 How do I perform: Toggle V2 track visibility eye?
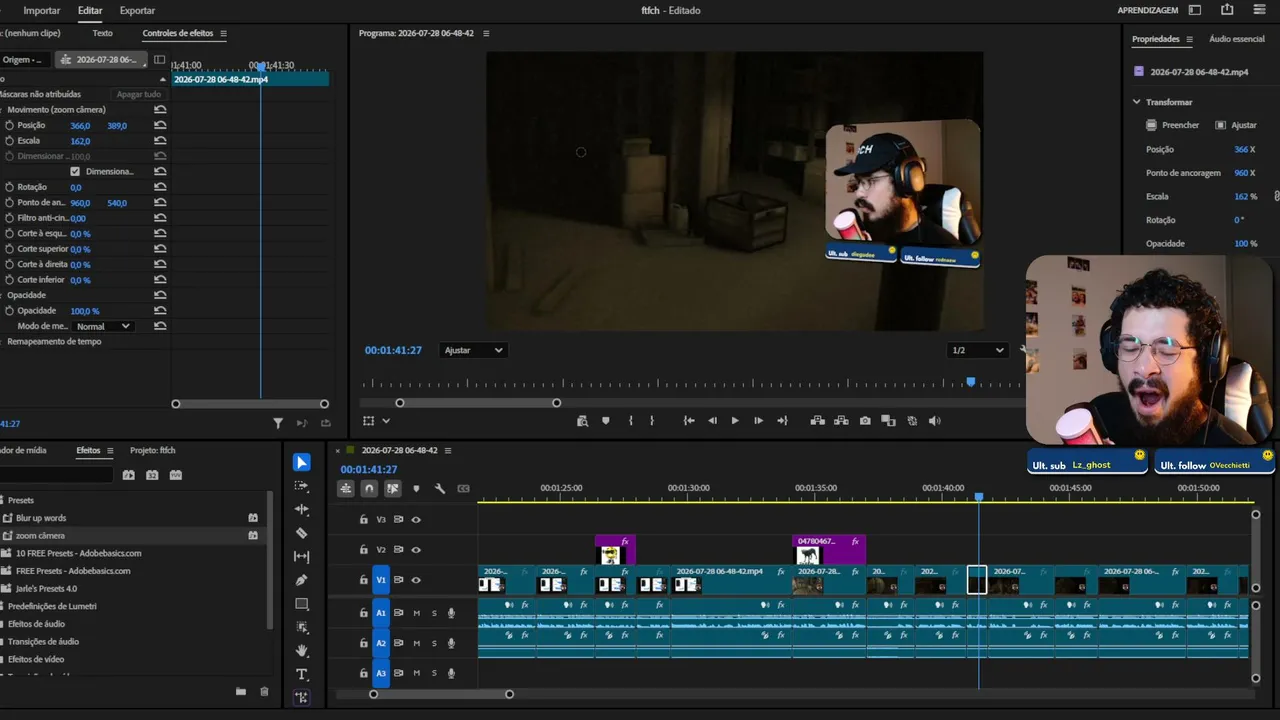click(416, 550)
